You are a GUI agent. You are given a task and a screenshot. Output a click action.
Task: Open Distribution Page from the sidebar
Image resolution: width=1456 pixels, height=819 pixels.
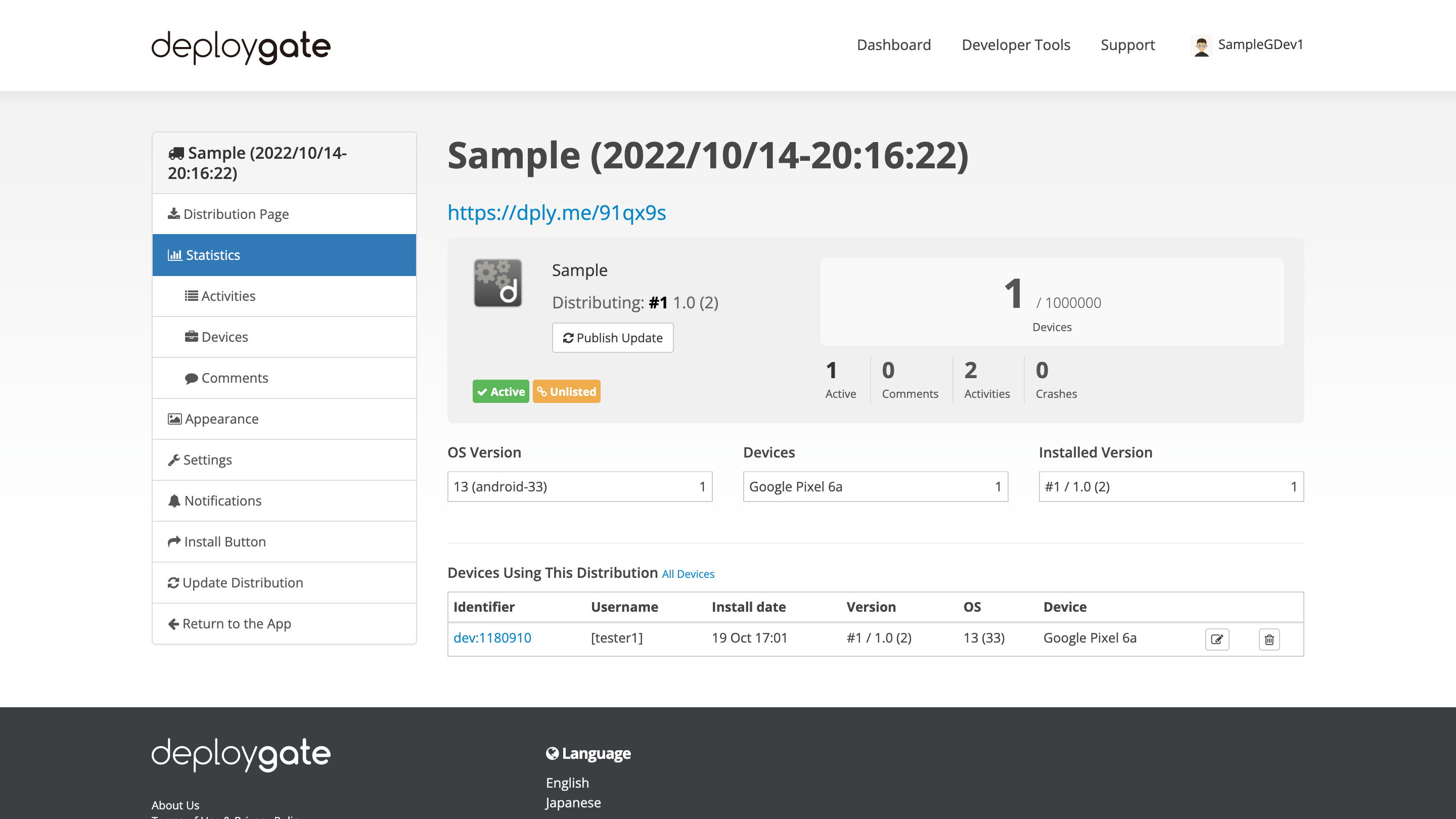click(x=236, y=214)
